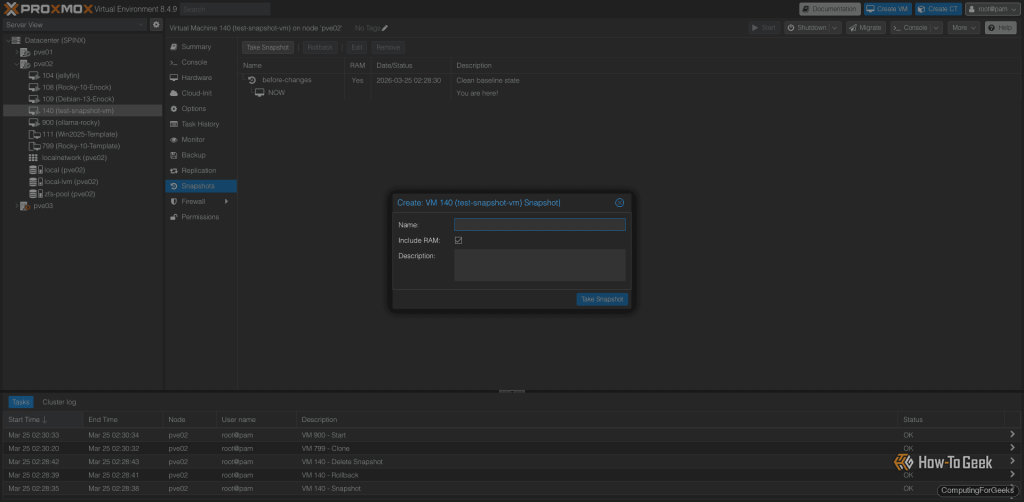Switch to the Cluster log tab
Screen dimensions: 1024x502
[59, 402]
